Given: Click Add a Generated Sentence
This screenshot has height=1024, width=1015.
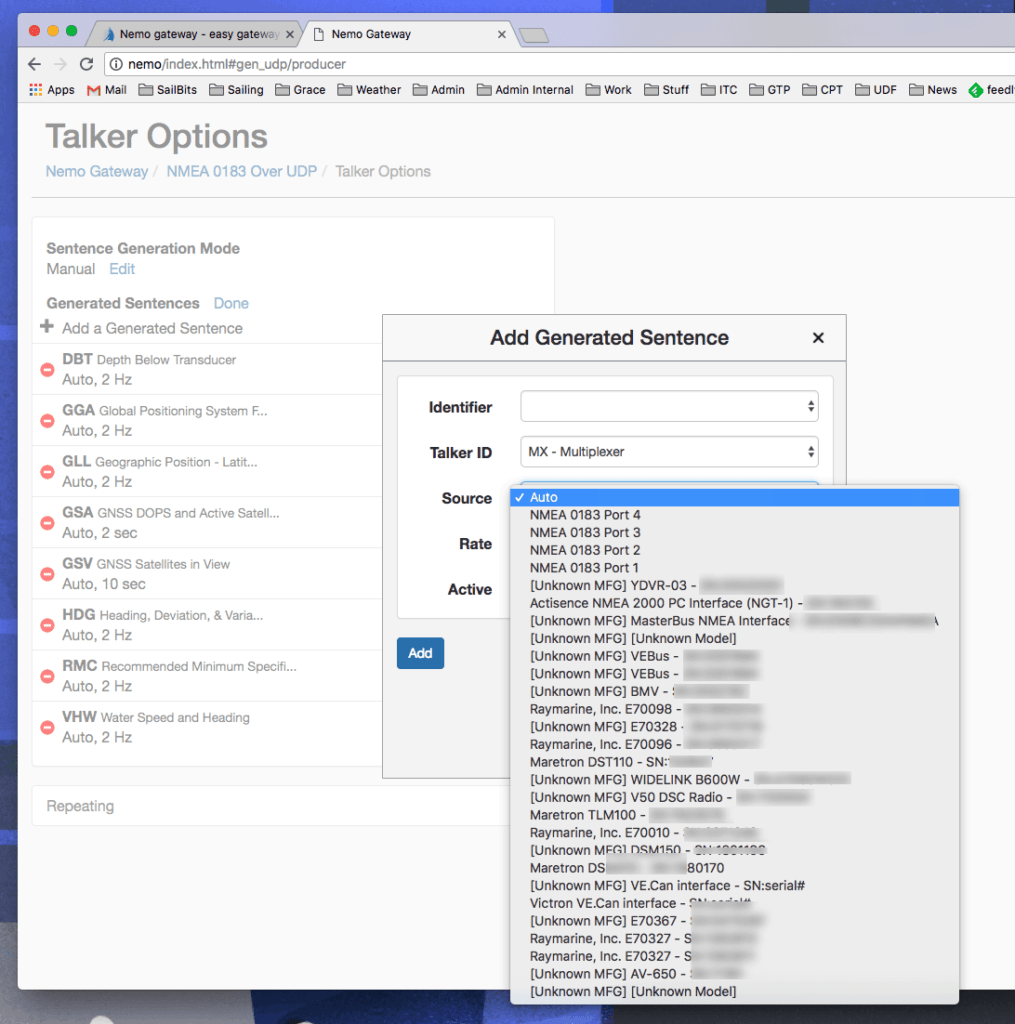Looking at the screenshot, I should click(152, 328).
